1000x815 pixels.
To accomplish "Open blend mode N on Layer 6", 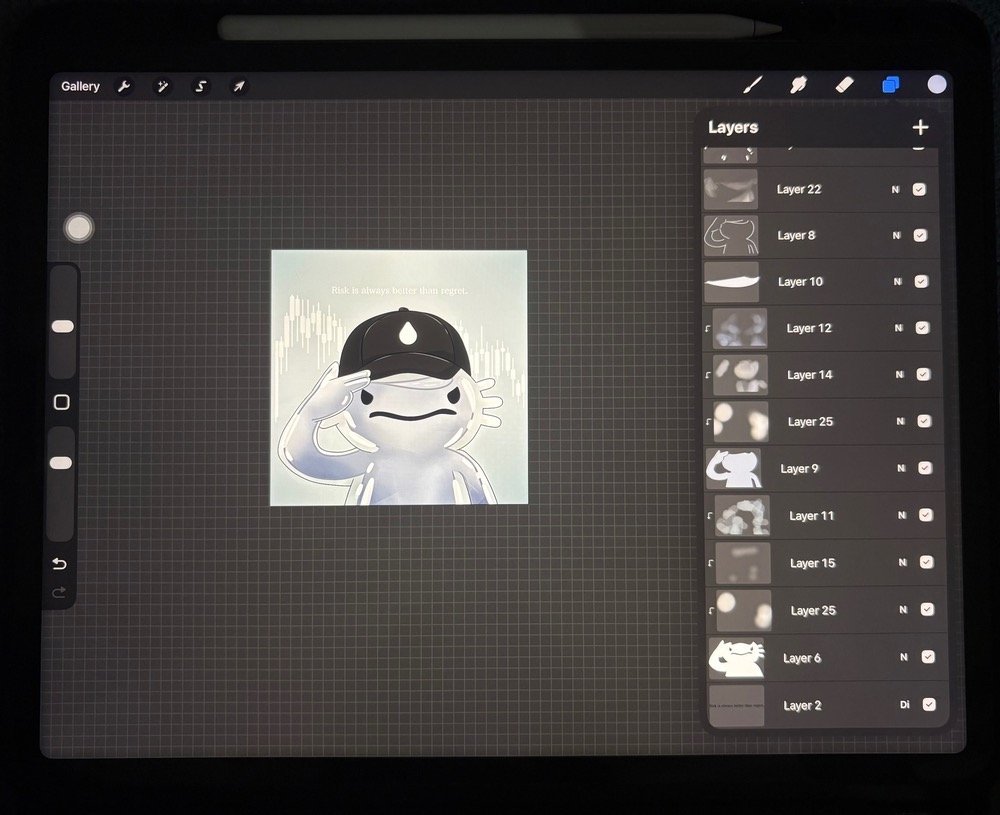I will pyautogui.click(x=904, y=657).
